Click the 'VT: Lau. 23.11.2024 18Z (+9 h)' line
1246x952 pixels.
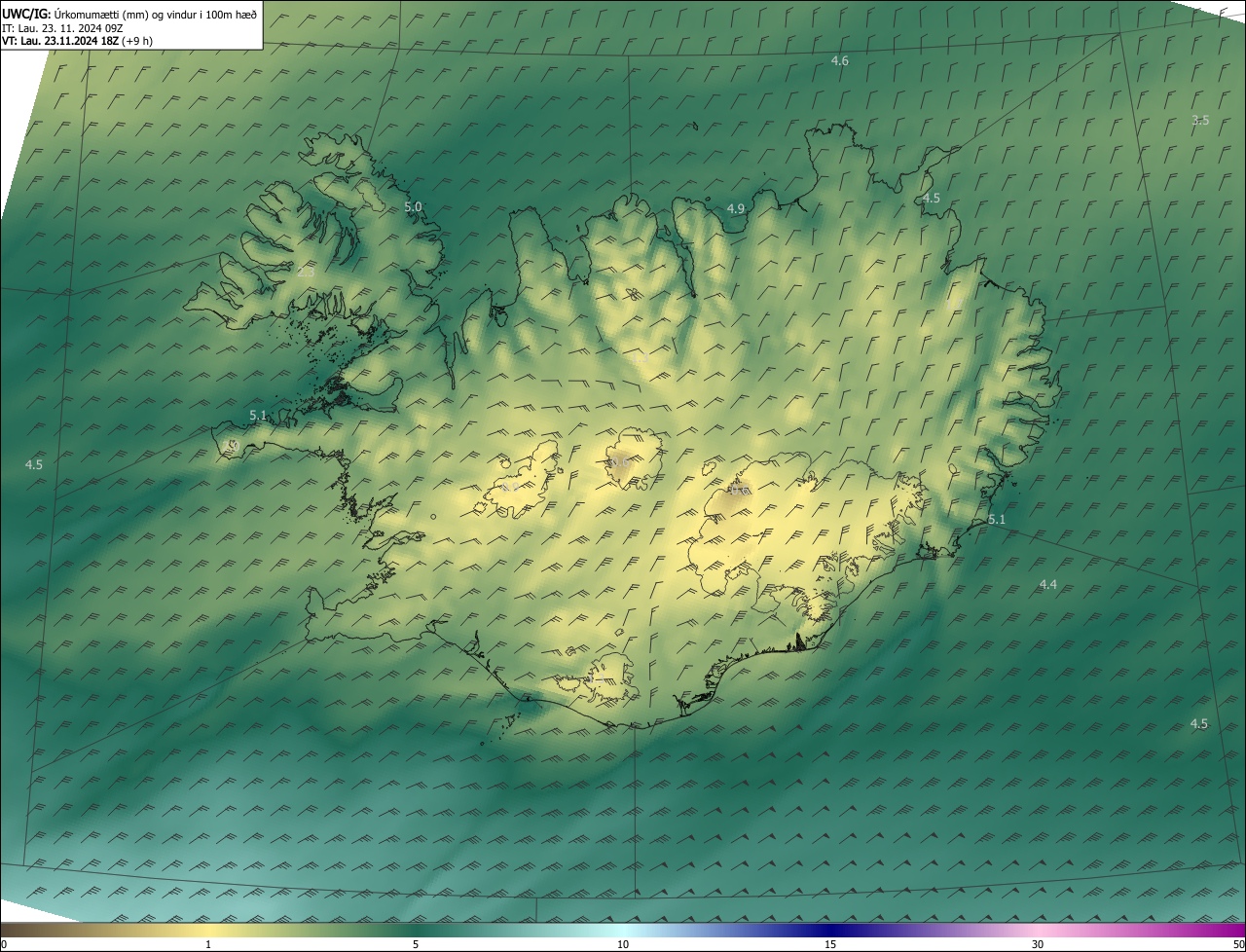(77, 41)
